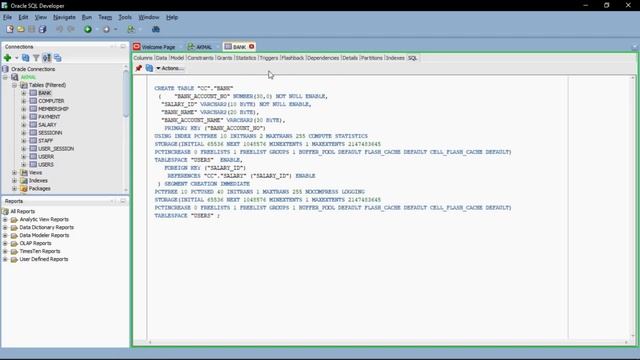This screenshot has width=640, height=360.
Task: Select the SALARY table in the tree
Action: 47,125
